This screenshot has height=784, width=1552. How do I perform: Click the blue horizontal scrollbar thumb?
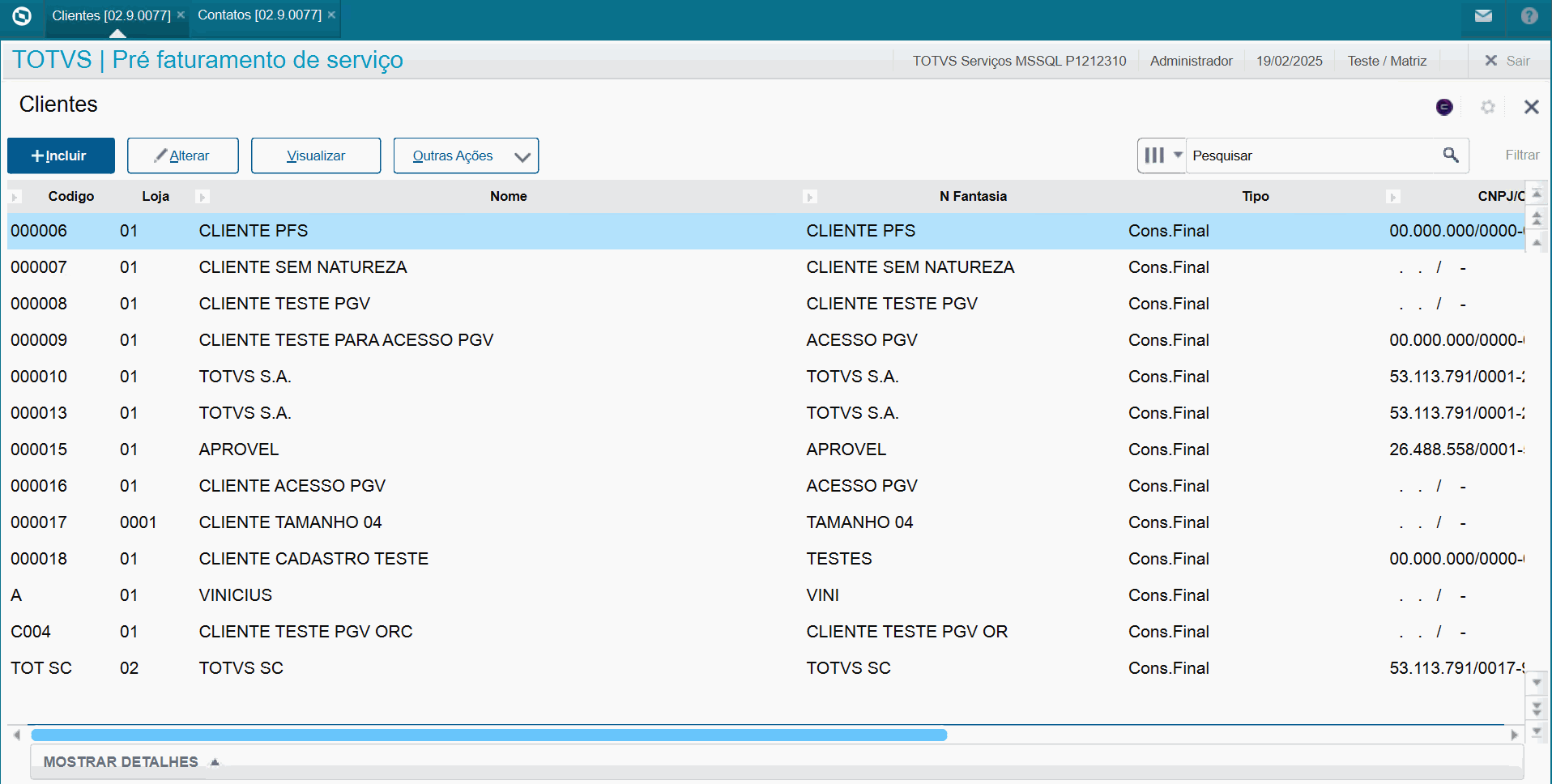[x=489, y=735]
